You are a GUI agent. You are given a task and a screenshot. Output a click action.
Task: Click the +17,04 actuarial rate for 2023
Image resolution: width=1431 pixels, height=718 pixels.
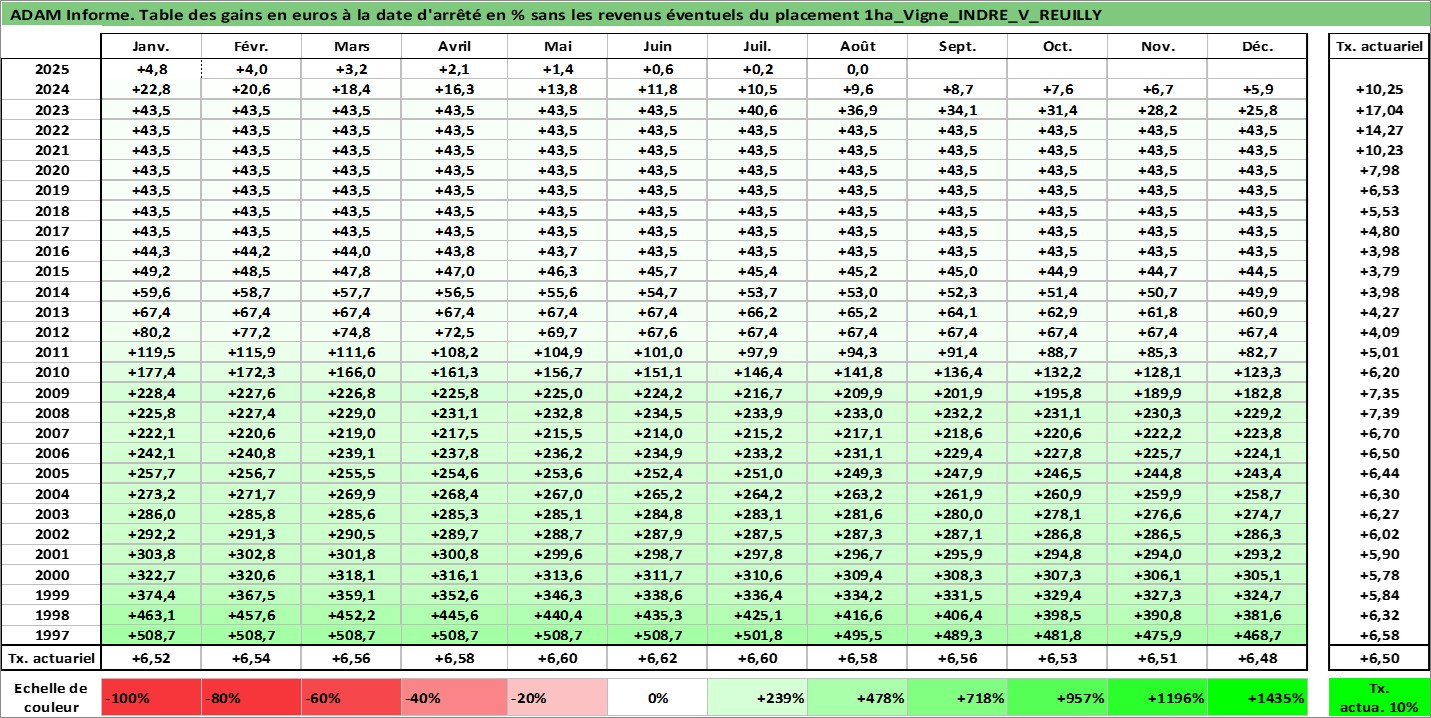[x=1379, y=110]
